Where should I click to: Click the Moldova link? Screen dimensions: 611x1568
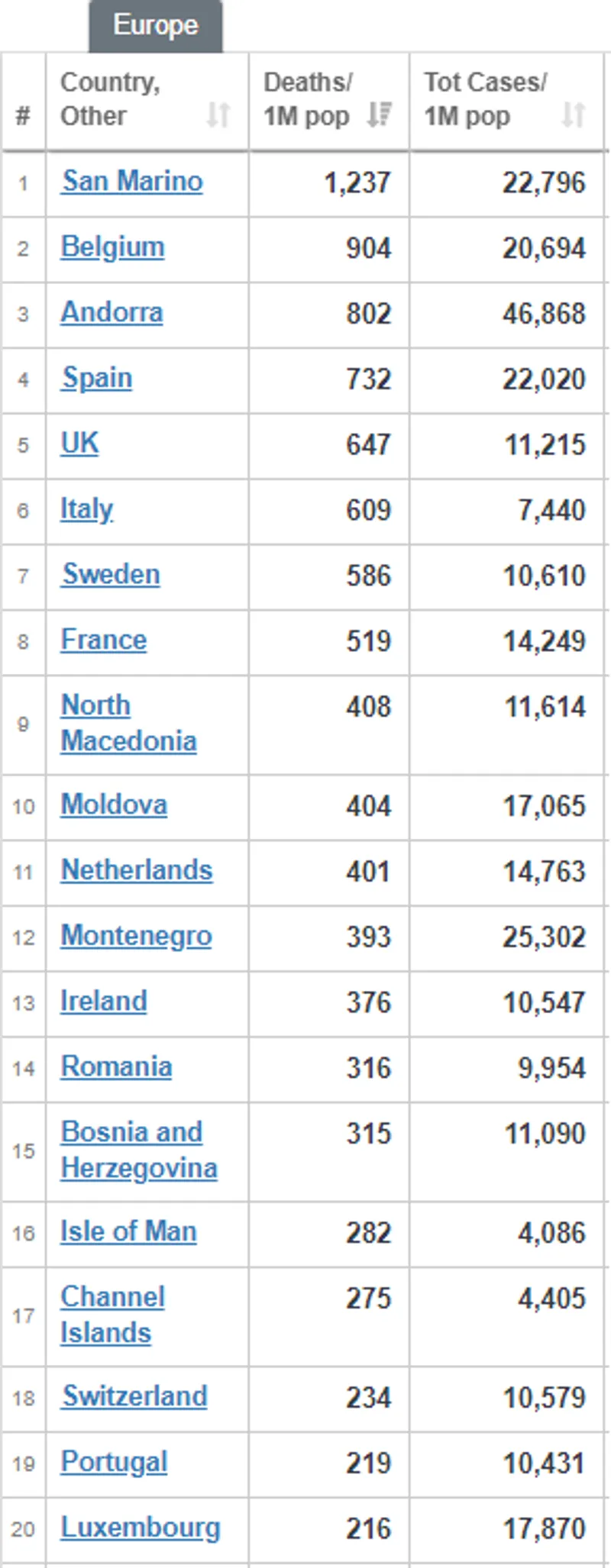coord(114,805)
